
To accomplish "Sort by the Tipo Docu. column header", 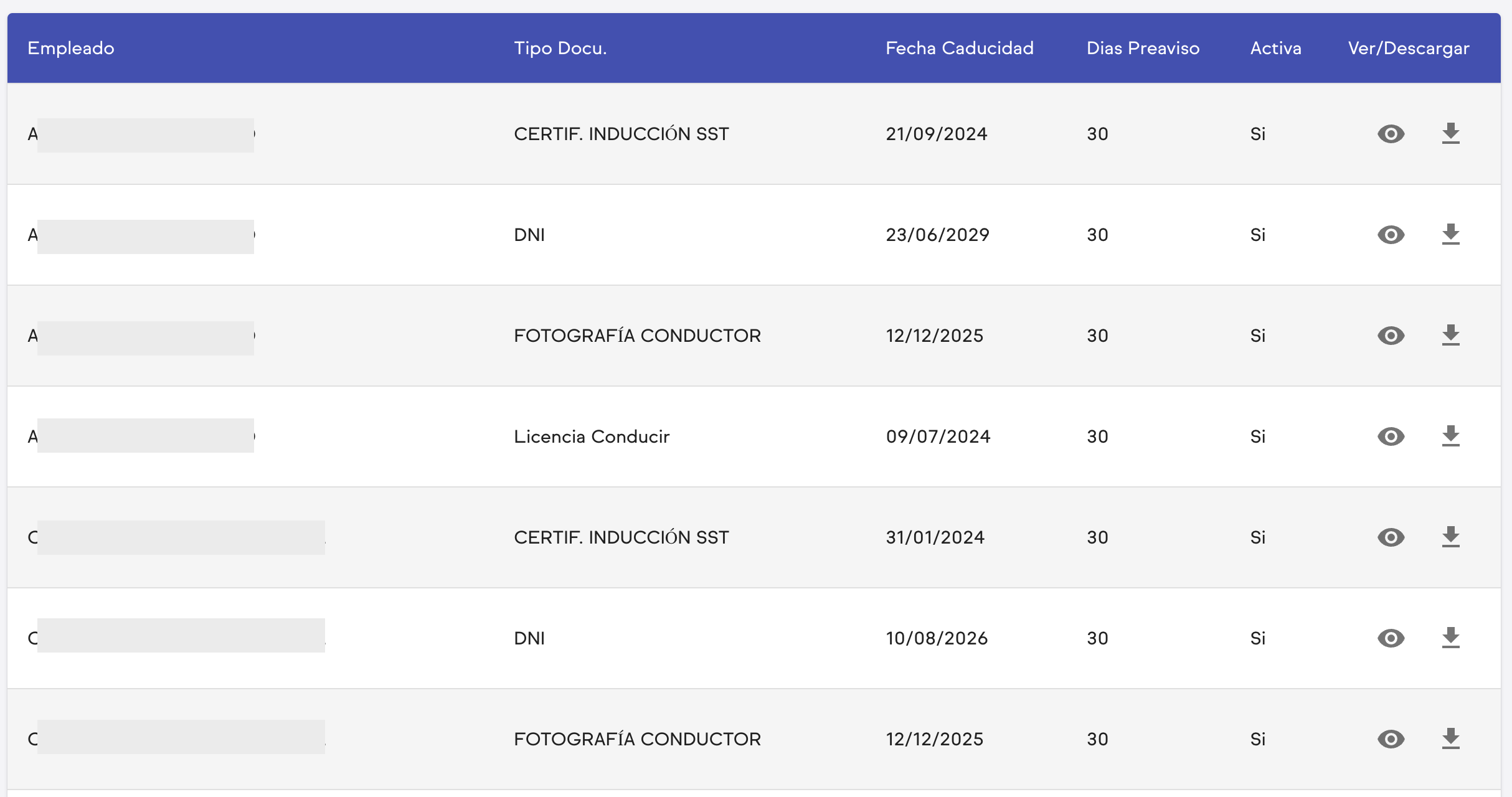I will [560, 48].
